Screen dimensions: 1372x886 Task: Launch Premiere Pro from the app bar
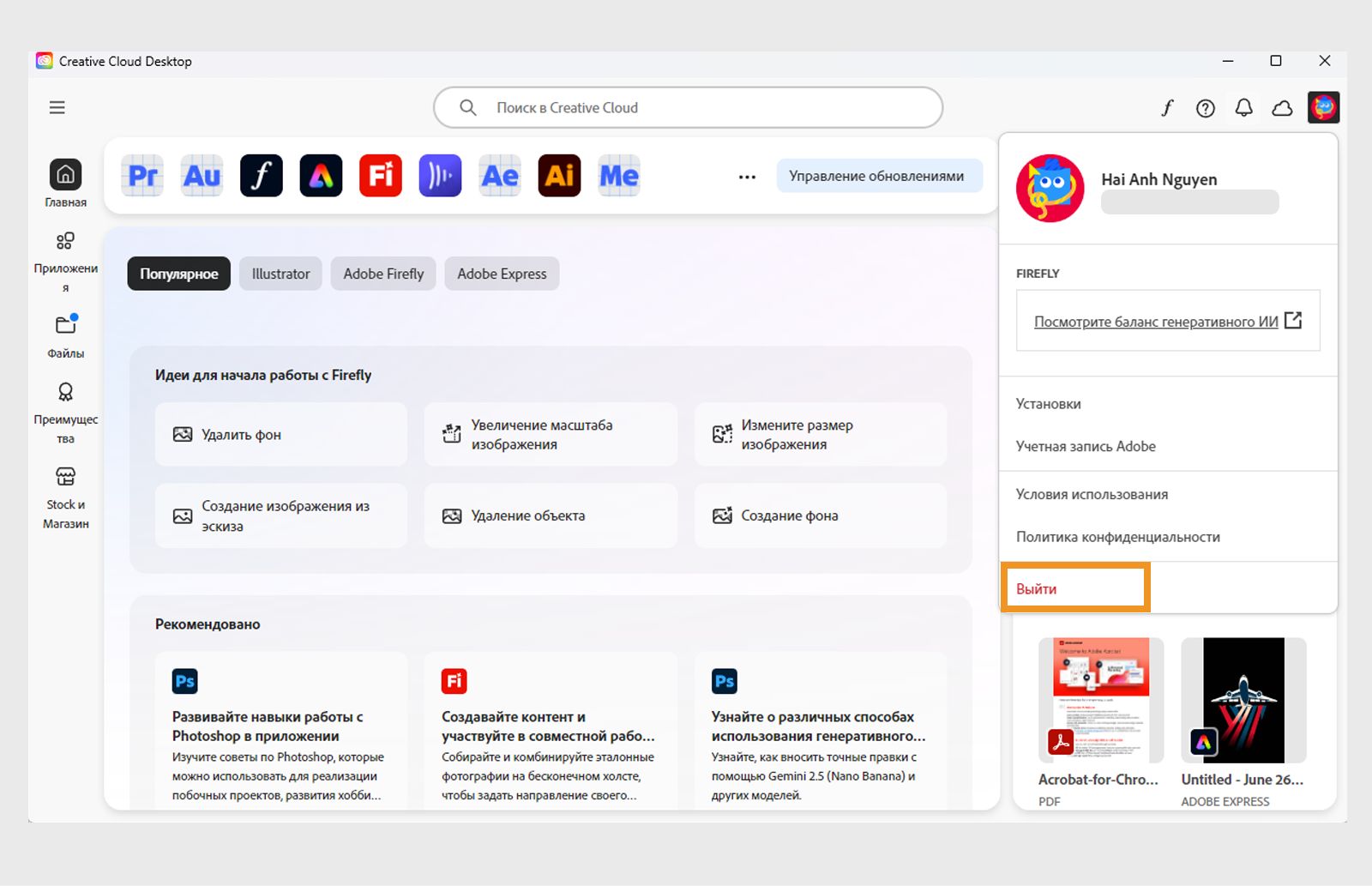click(x=142, y=176)
